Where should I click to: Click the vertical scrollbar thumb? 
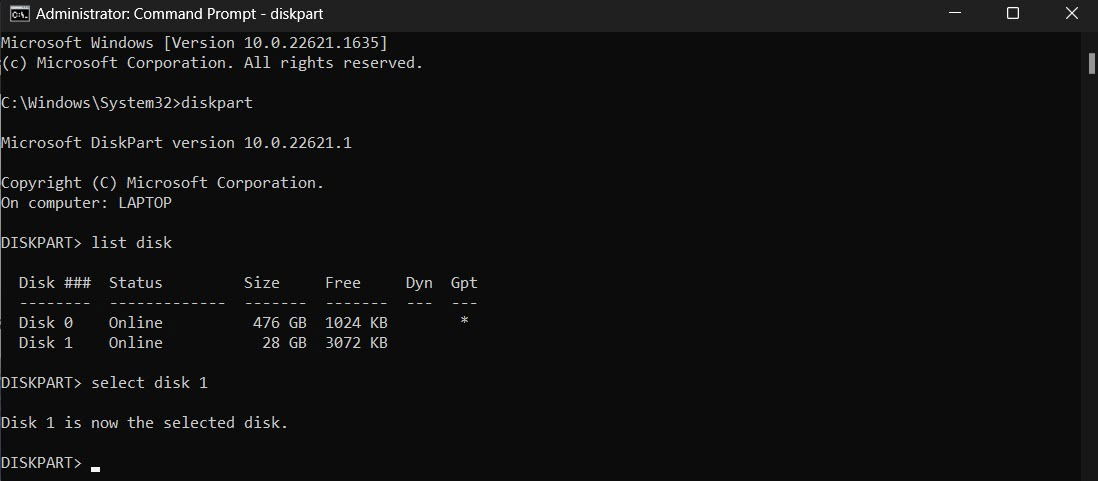[x=1092, y=62]
